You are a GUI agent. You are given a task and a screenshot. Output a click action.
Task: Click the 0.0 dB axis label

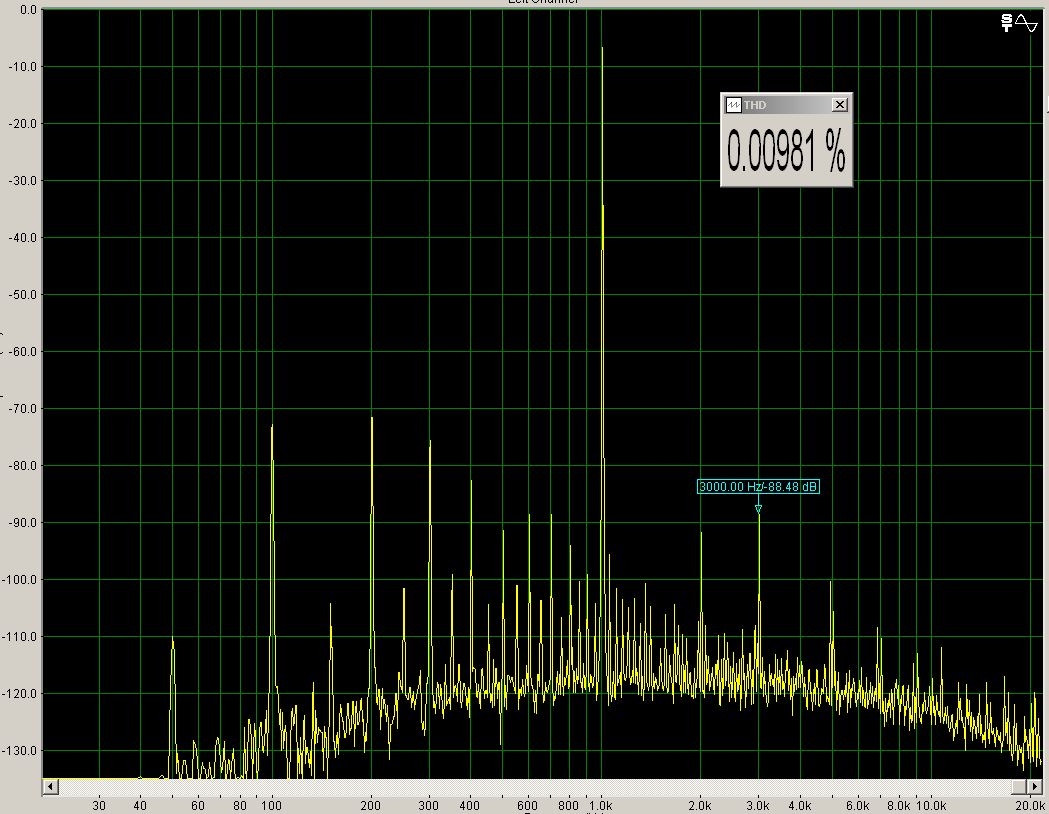[28, 10]
